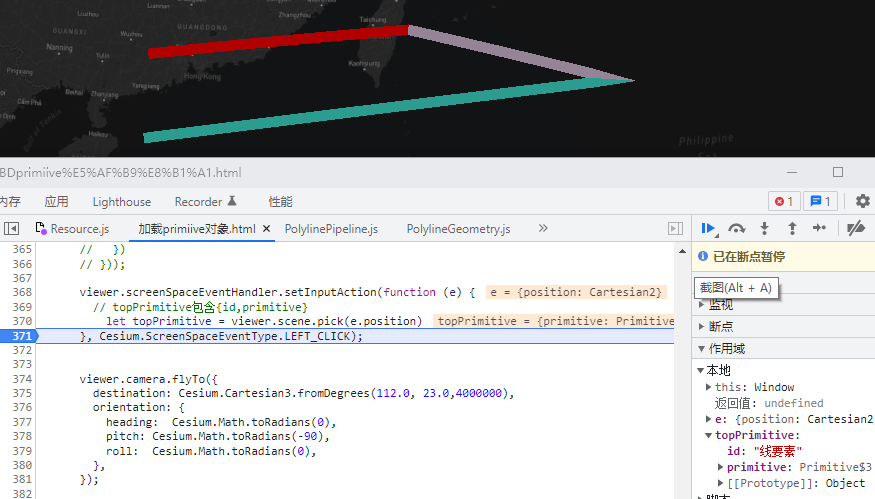Resume script execution in debugger
The width and height of the screenshot is (875, 499).
point(709,229)
